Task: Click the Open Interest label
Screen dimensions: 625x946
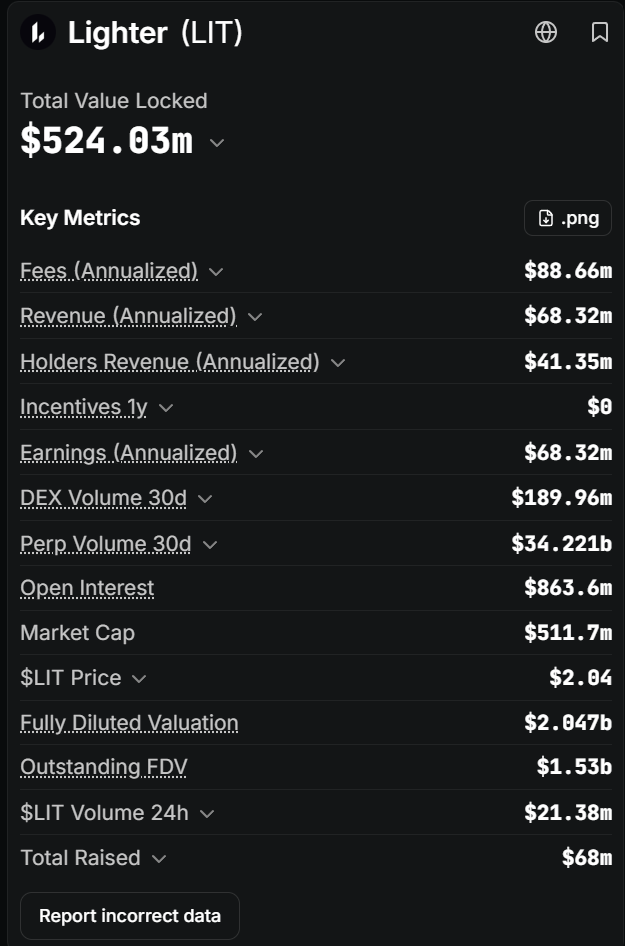Action: pos(87,588)
